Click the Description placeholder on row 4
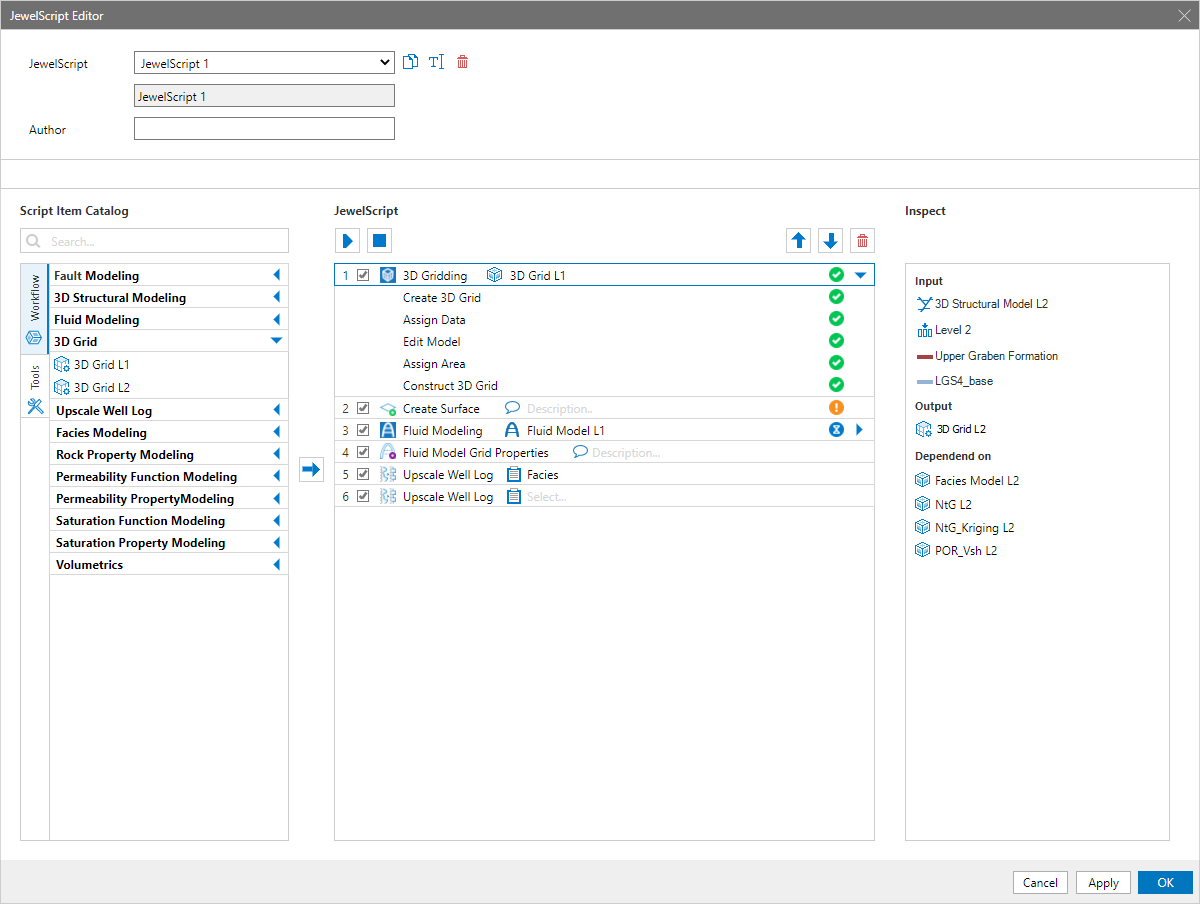 [626, 453]
